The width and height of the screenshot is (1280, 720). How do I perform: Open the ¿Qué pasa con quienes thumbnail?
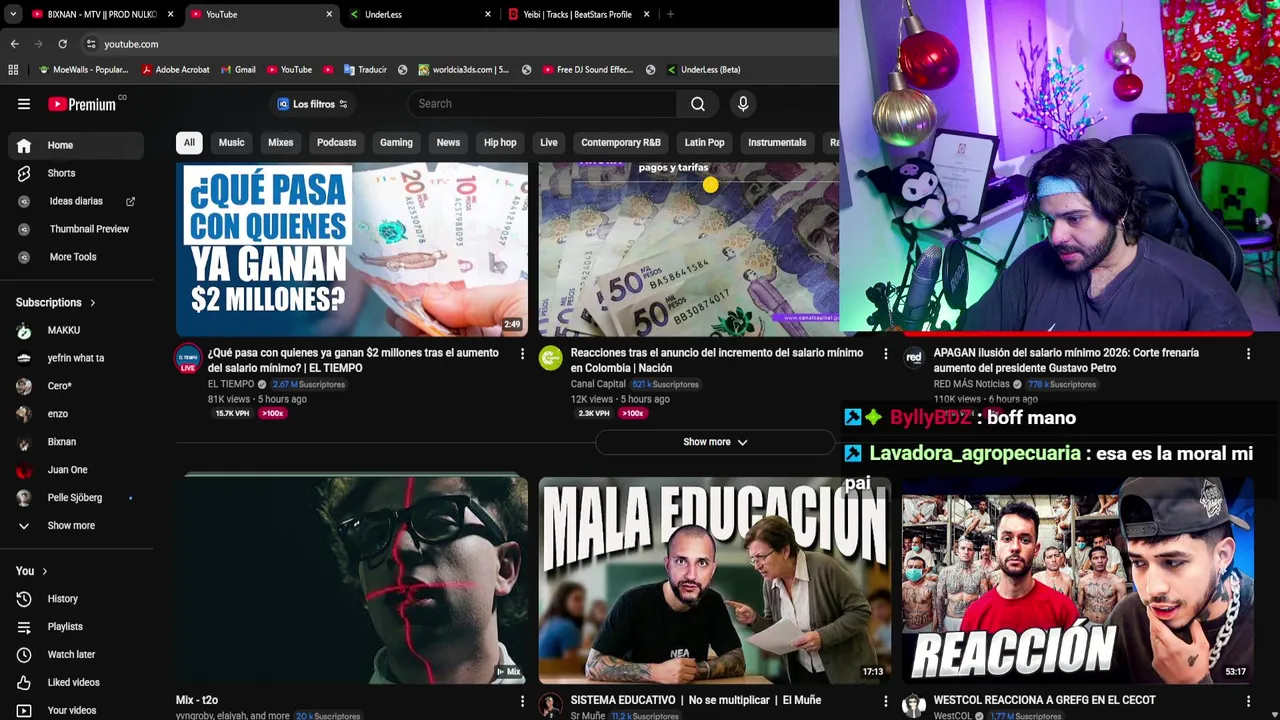click(352, 249)
